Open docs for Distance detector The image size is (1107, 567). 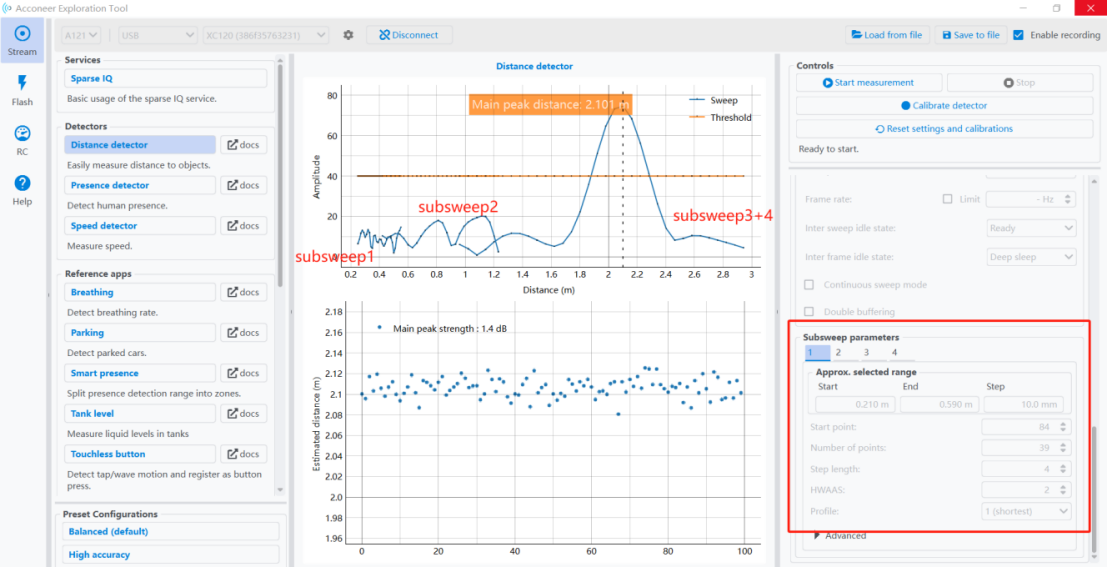[x=244, y=145]
